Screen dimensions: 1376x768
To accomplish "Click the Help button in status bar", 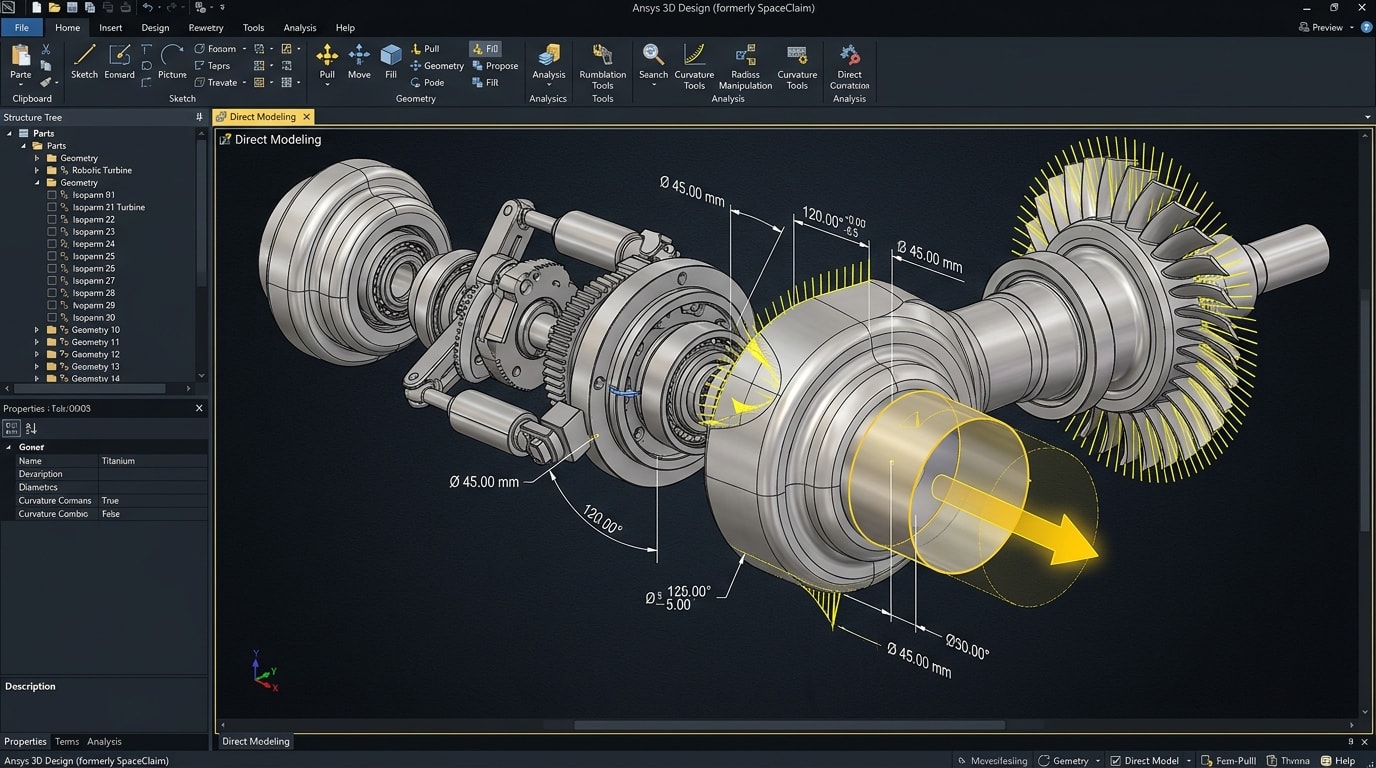I will pos(1338,761).
